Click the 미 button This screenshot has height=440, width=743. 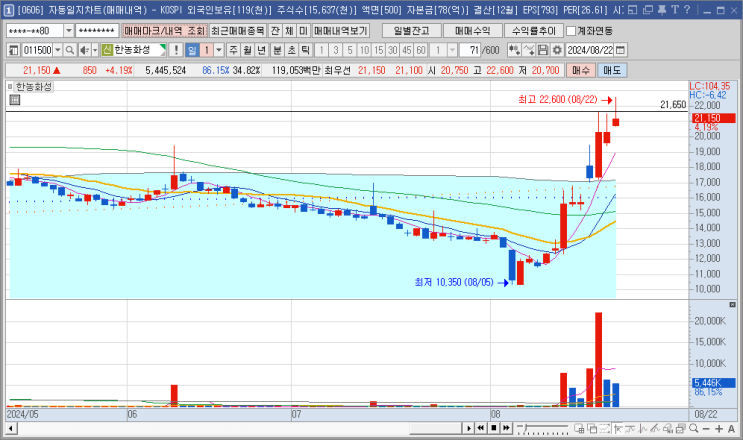click(303, 31)
